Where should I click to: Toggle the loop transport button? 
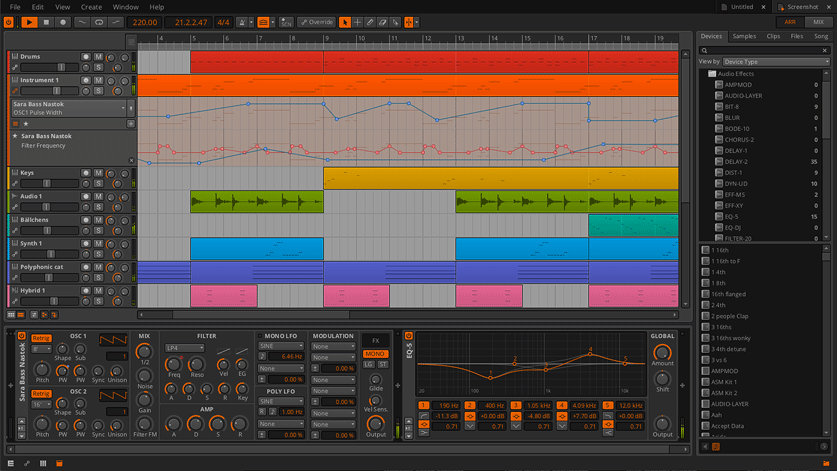[99, 22]
